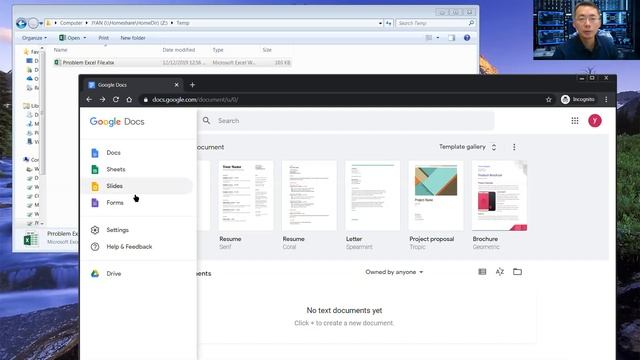Open the Owned by anyone dropdown

point(394,272)
